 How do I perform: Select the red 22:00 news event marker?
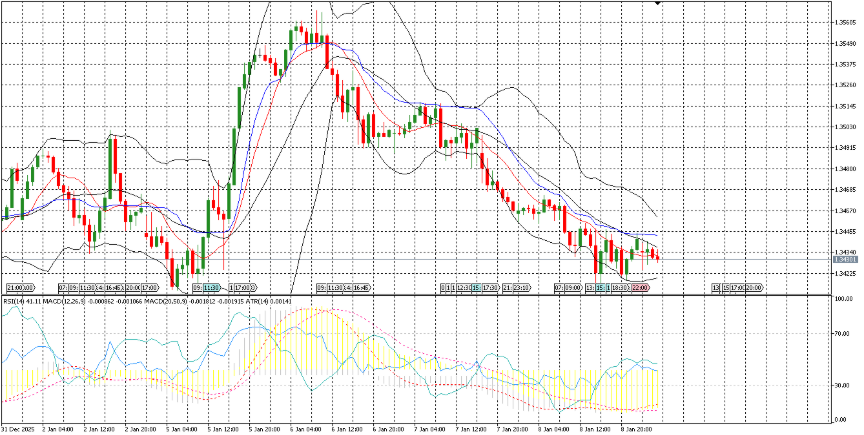pyautogui.click(x=641, y=288)
